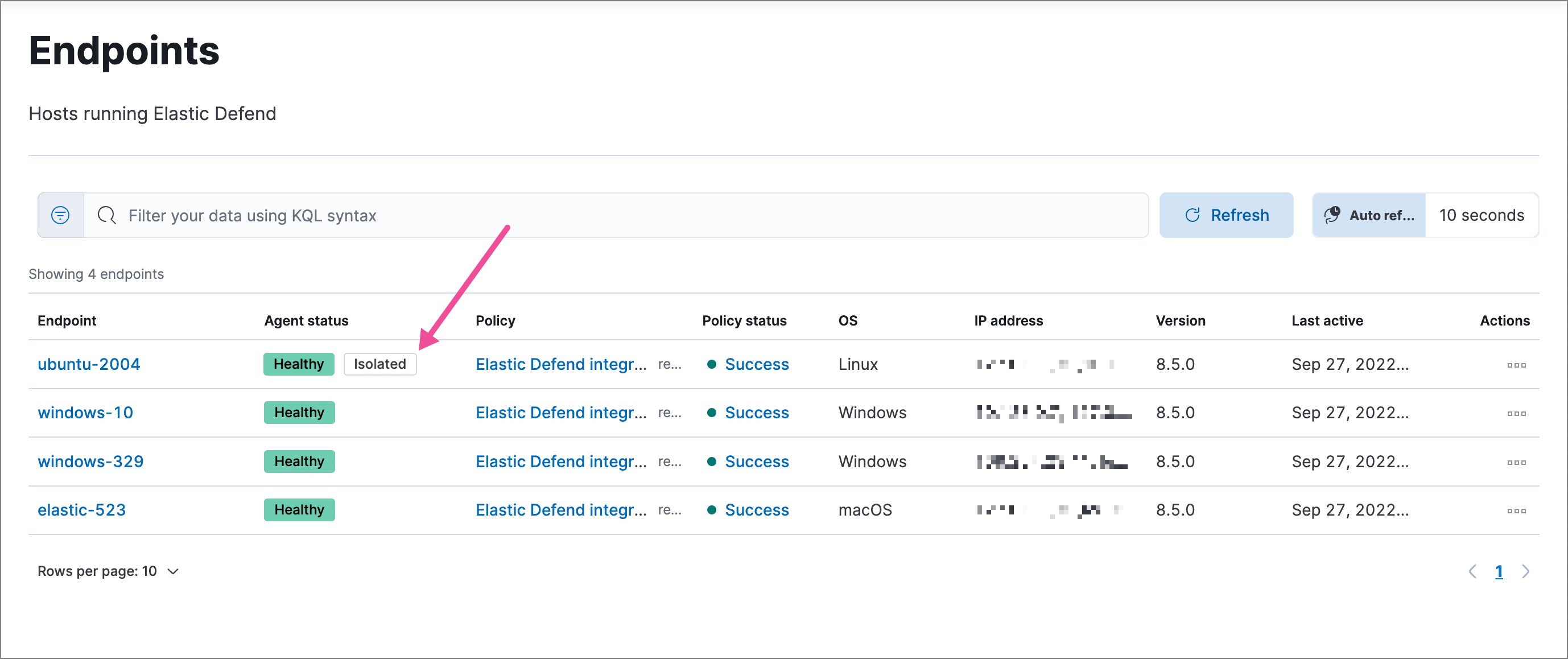Viewport: 1568px width, 659px height.
Task: Open the Elastic Defend integration policy for windows-10
Action: pyautogui.click(x=560, y=413)
